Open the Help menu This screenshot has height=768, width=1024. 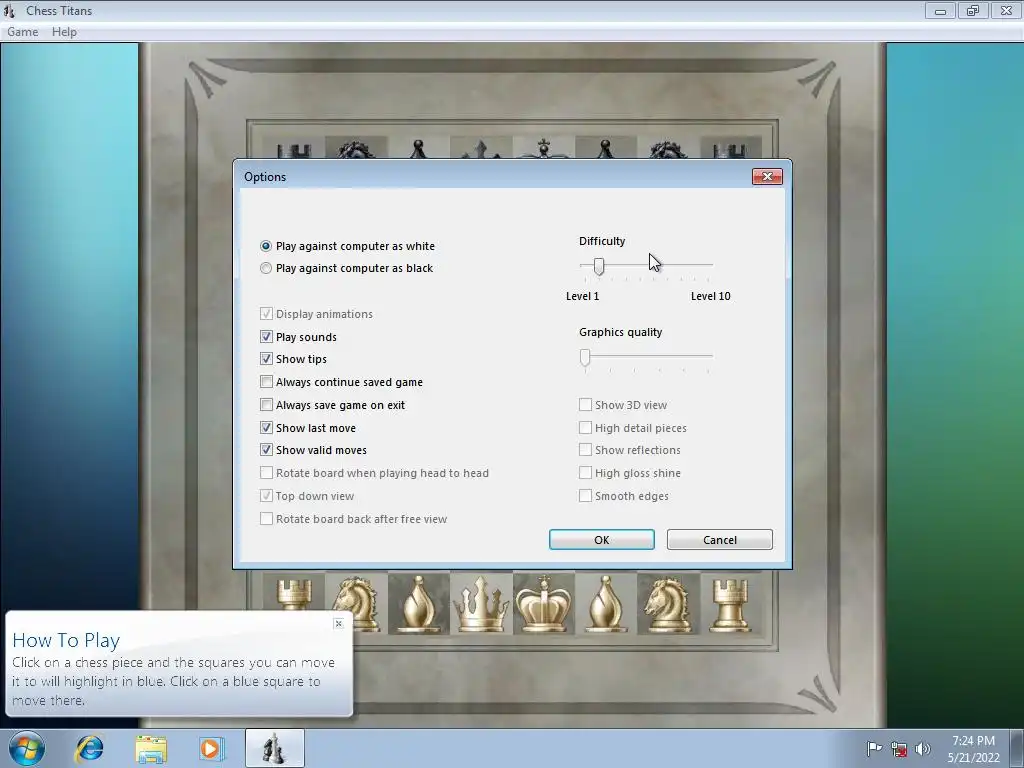click(x=64, y=32)
